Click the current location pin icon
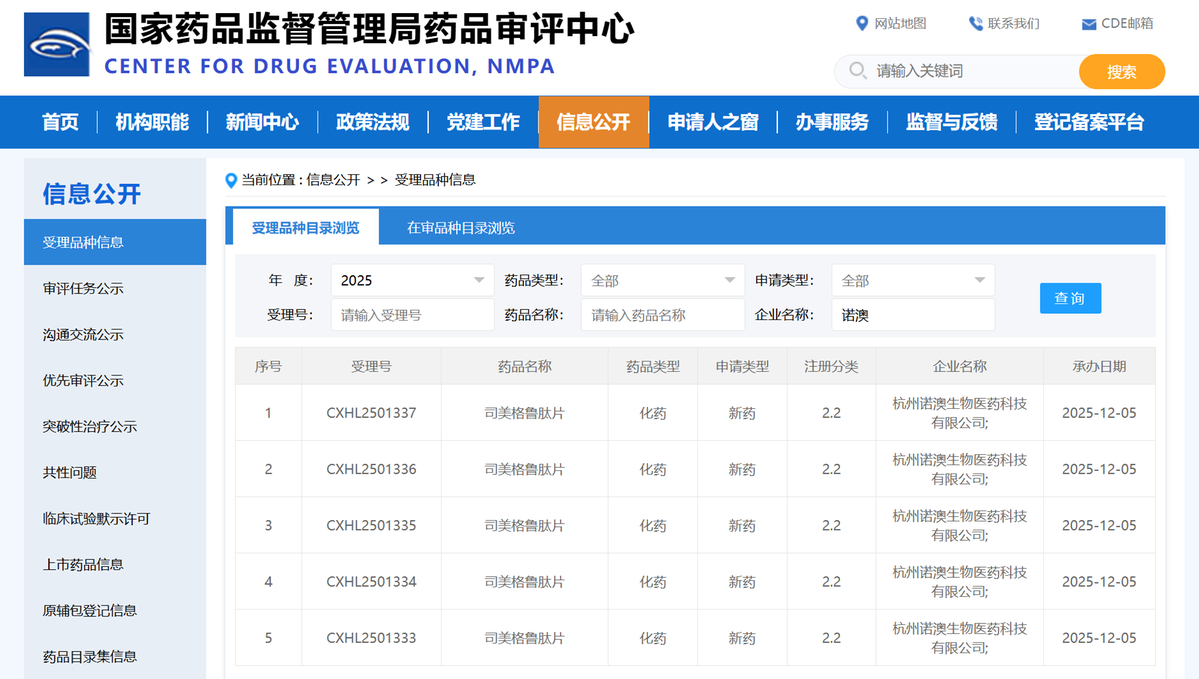 pos(232,180)
